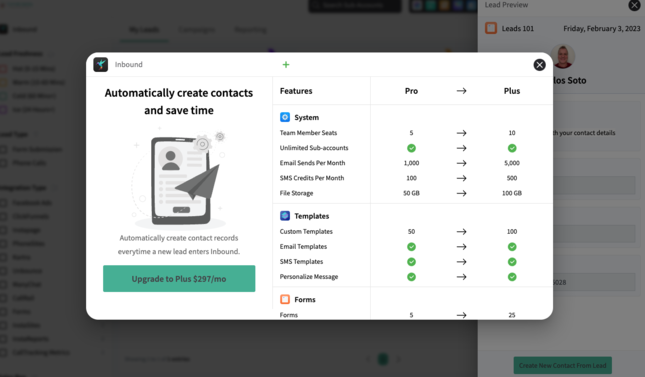Click the Email Sends Per Month label
Viewport: 645px width, 377px height.
point(313,163)
